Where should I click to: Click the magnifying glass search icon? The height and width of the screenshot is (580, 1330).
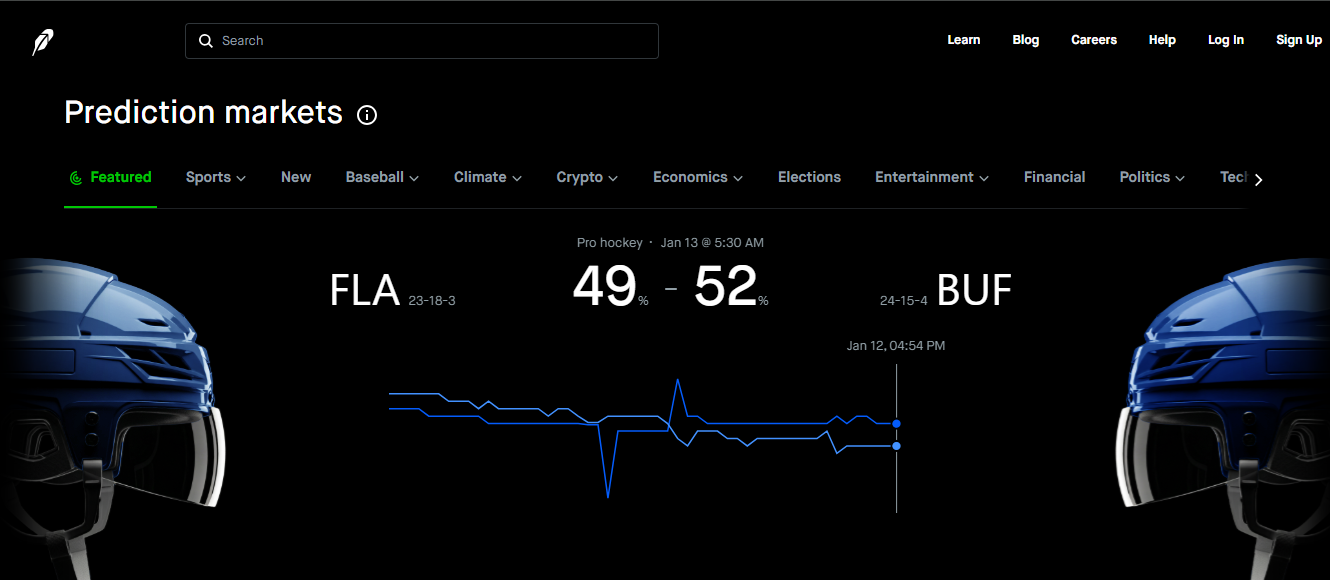pos(206,40)
